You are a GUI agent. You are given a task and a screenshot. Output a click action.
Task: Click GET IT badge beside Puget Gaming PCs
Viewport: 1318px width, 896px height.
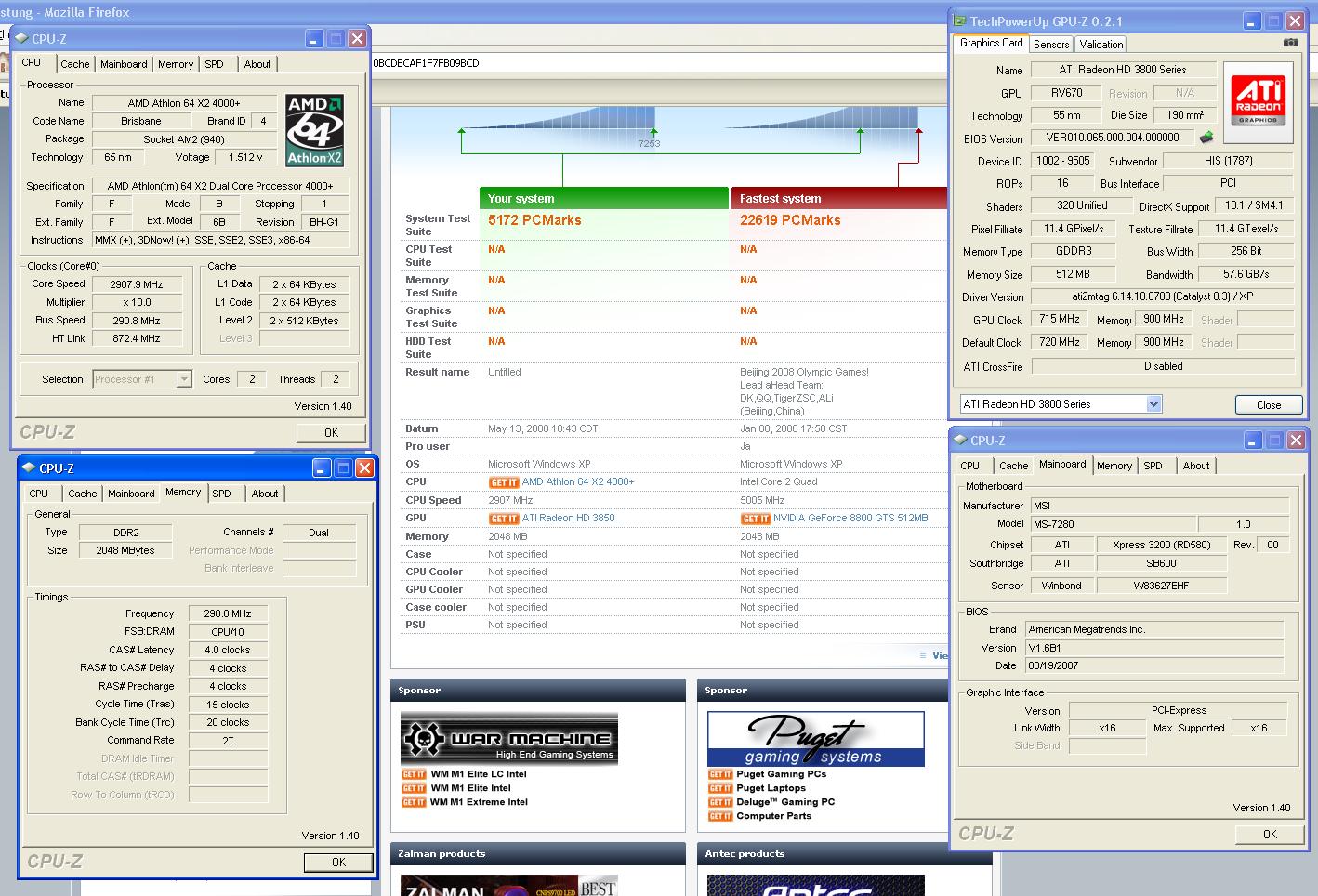click(x=720, y=774)
